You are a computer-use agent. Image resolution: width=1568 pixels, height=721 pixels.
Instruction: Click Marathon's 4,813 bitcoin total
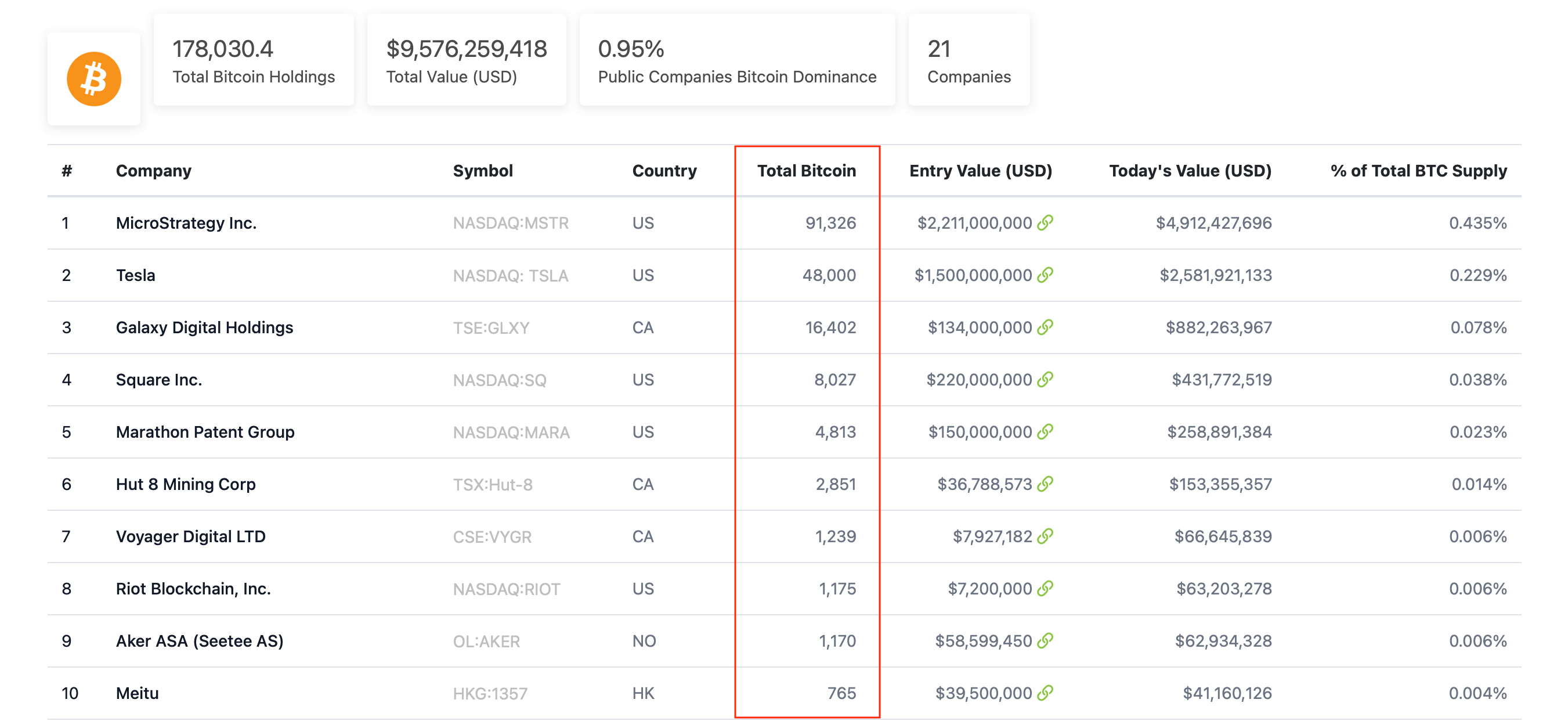coord(835,432)
